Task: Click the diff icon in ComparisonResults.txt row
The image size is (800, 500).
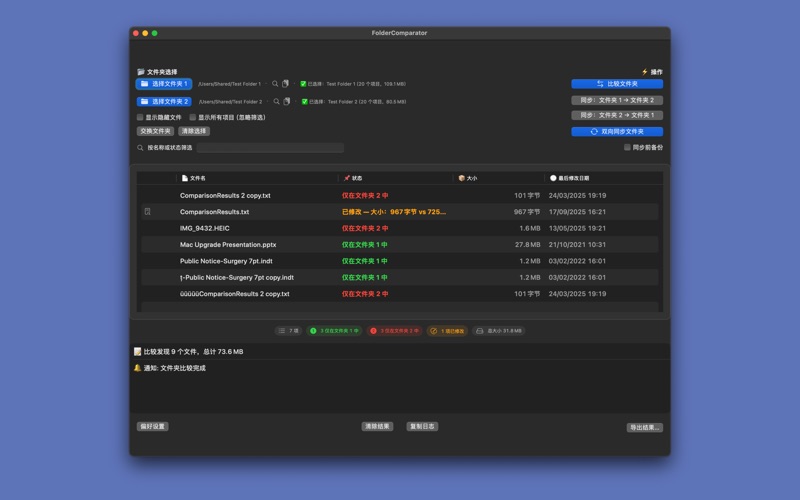Action: pos(147,212)
